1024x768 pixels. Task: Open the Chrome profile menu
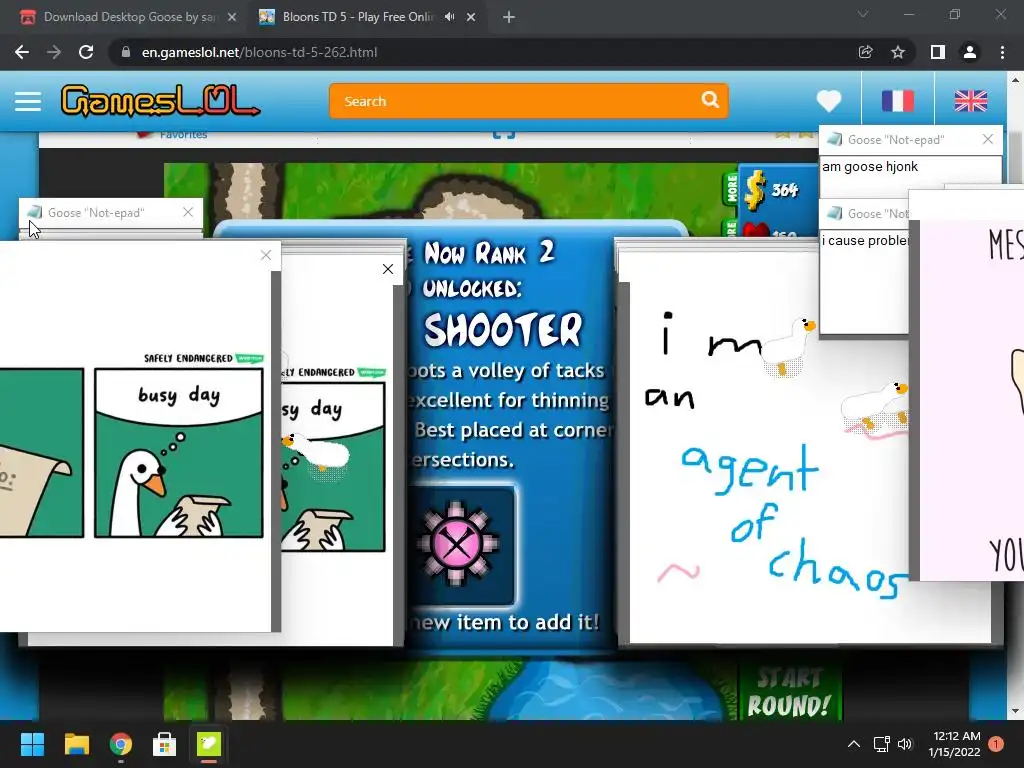pos(970,52)
